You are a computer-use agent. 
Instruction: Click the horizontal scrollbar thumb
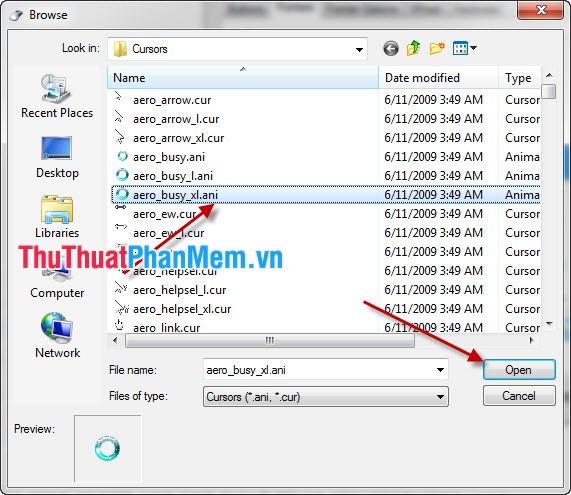coord(270,341)
